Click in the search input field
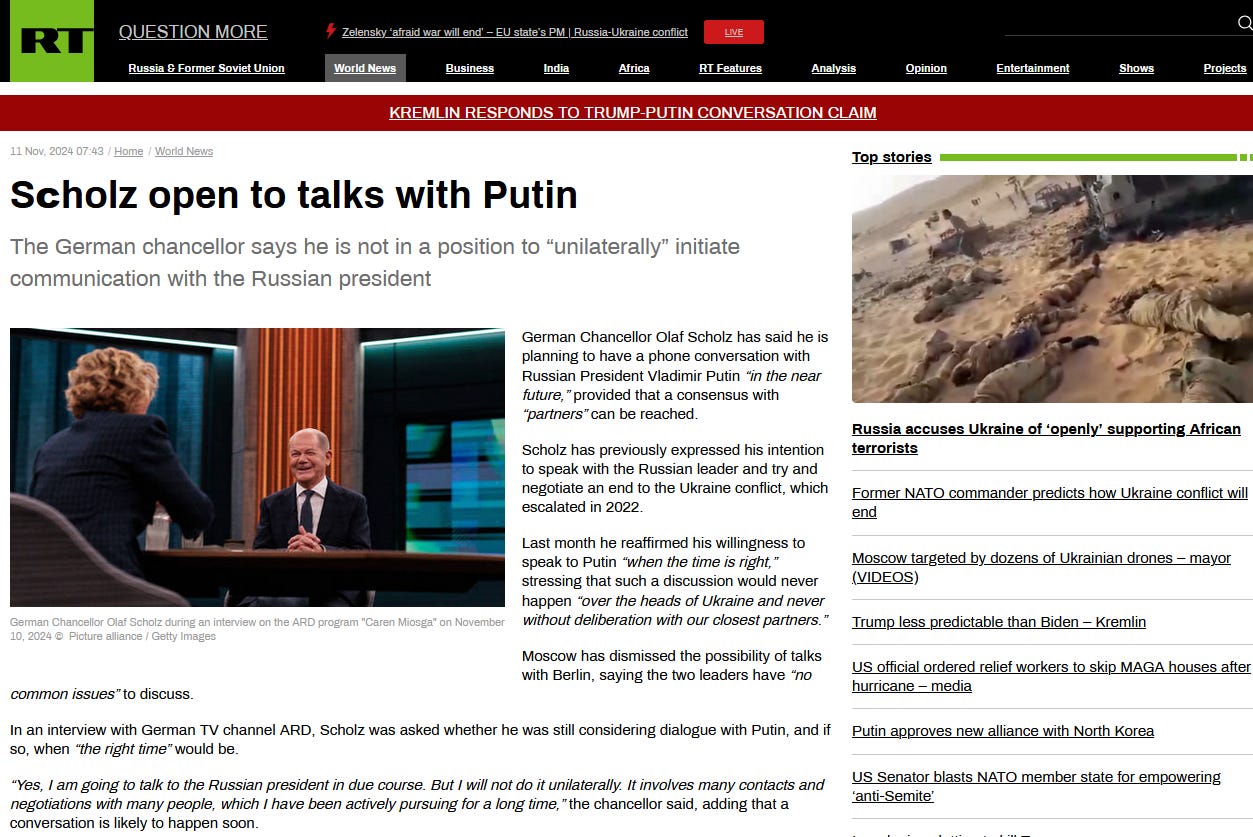The width and height of the screenshot is (1253, 837). [x=1119, y=24]
